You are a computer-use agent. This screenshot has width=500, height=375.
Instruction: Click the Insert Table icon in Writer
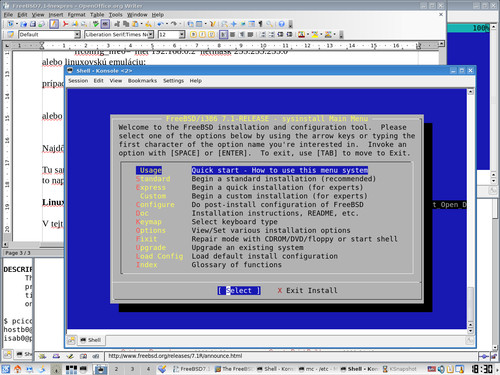pyautogui.click(x=199, y=24)
